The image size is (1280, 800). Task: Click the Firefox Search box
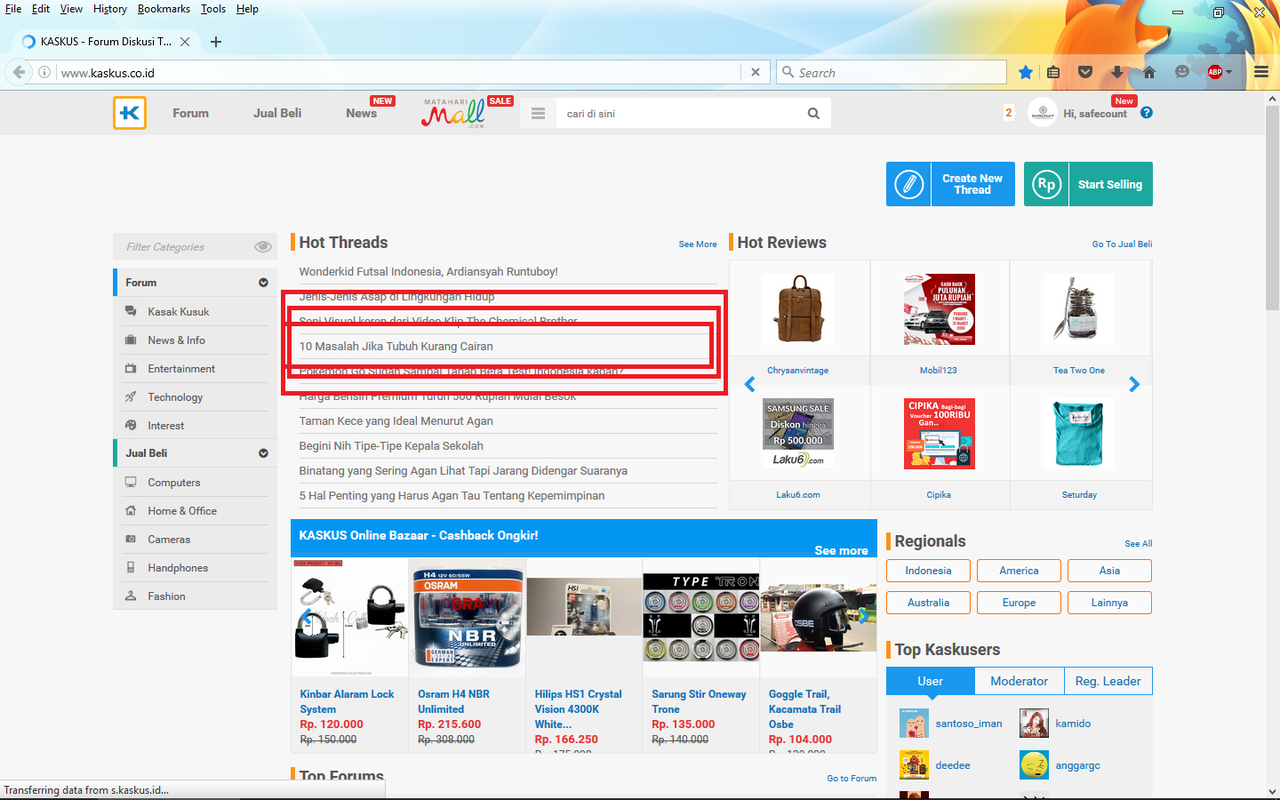tap(891, 72)
